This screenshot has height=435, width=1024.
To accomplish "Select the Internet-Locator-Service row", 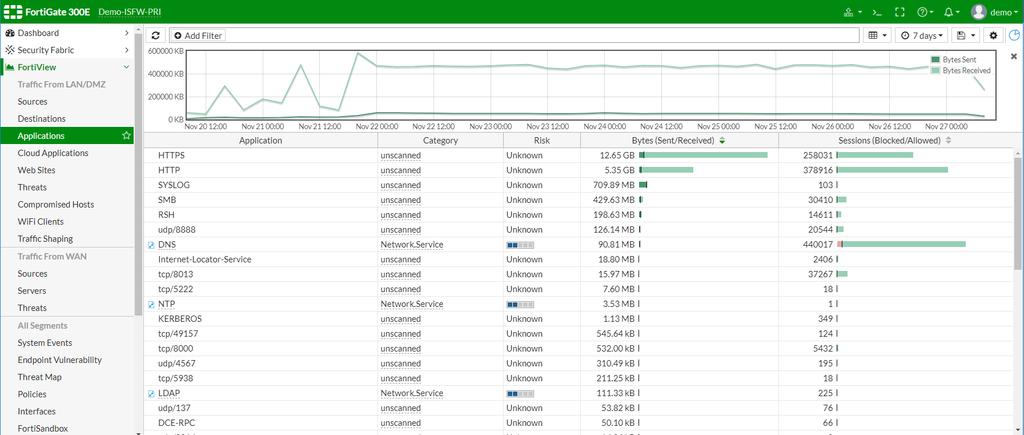I will coord(579,259).
